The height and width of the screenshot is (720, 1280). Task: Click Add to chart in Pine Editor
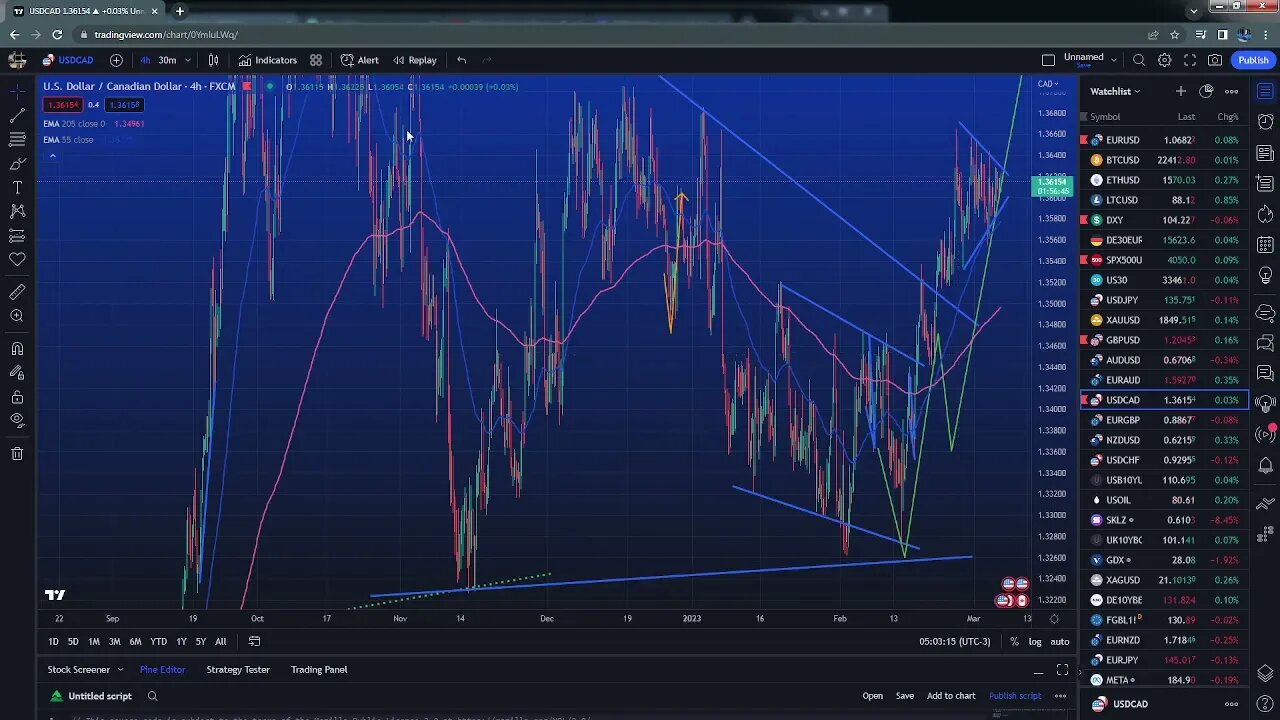[951, 695]
